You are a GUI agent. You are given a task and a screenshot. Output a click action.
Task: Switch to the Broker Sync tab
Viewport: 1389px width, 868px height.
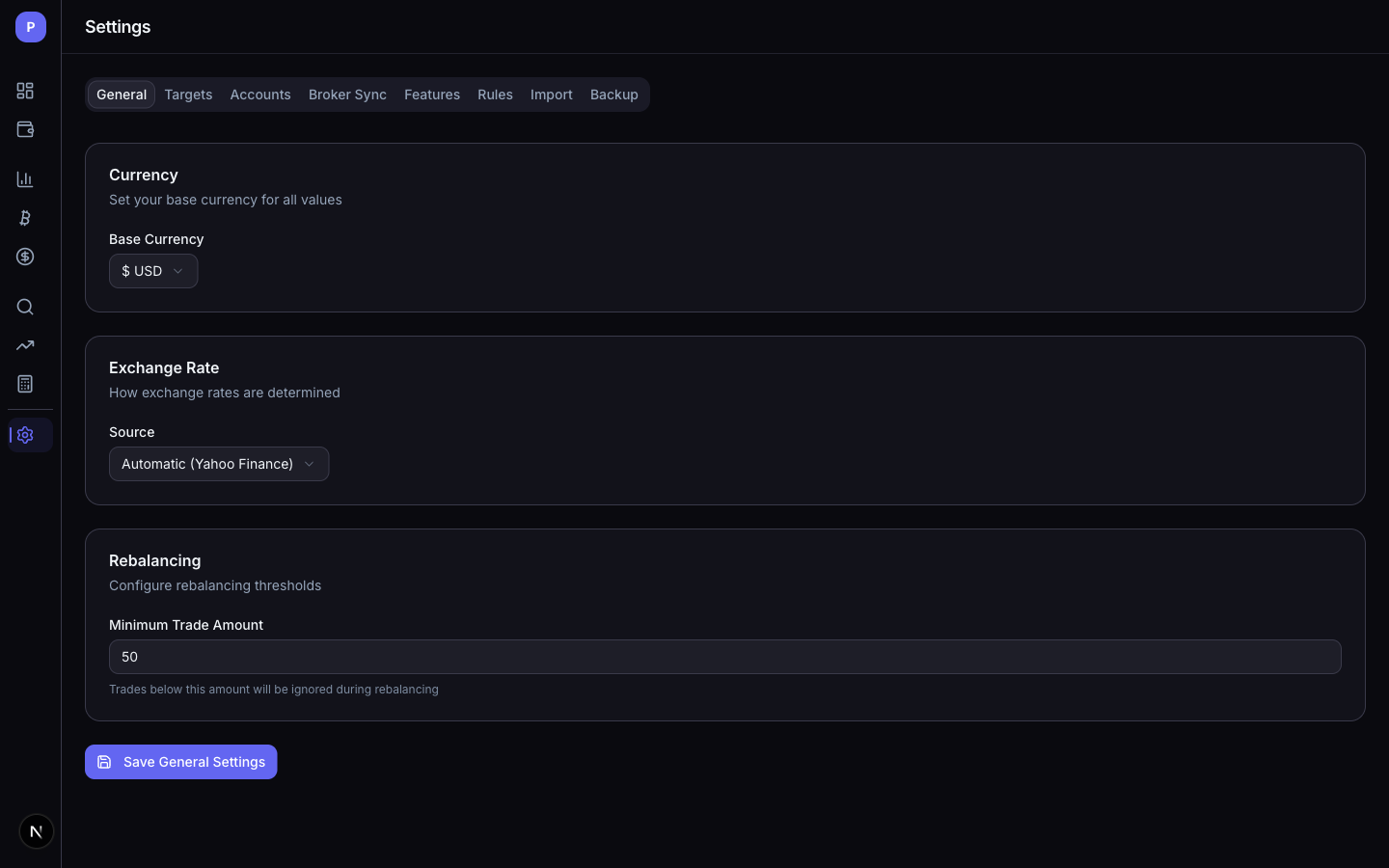pyautogui.click(x=347, y=95)
